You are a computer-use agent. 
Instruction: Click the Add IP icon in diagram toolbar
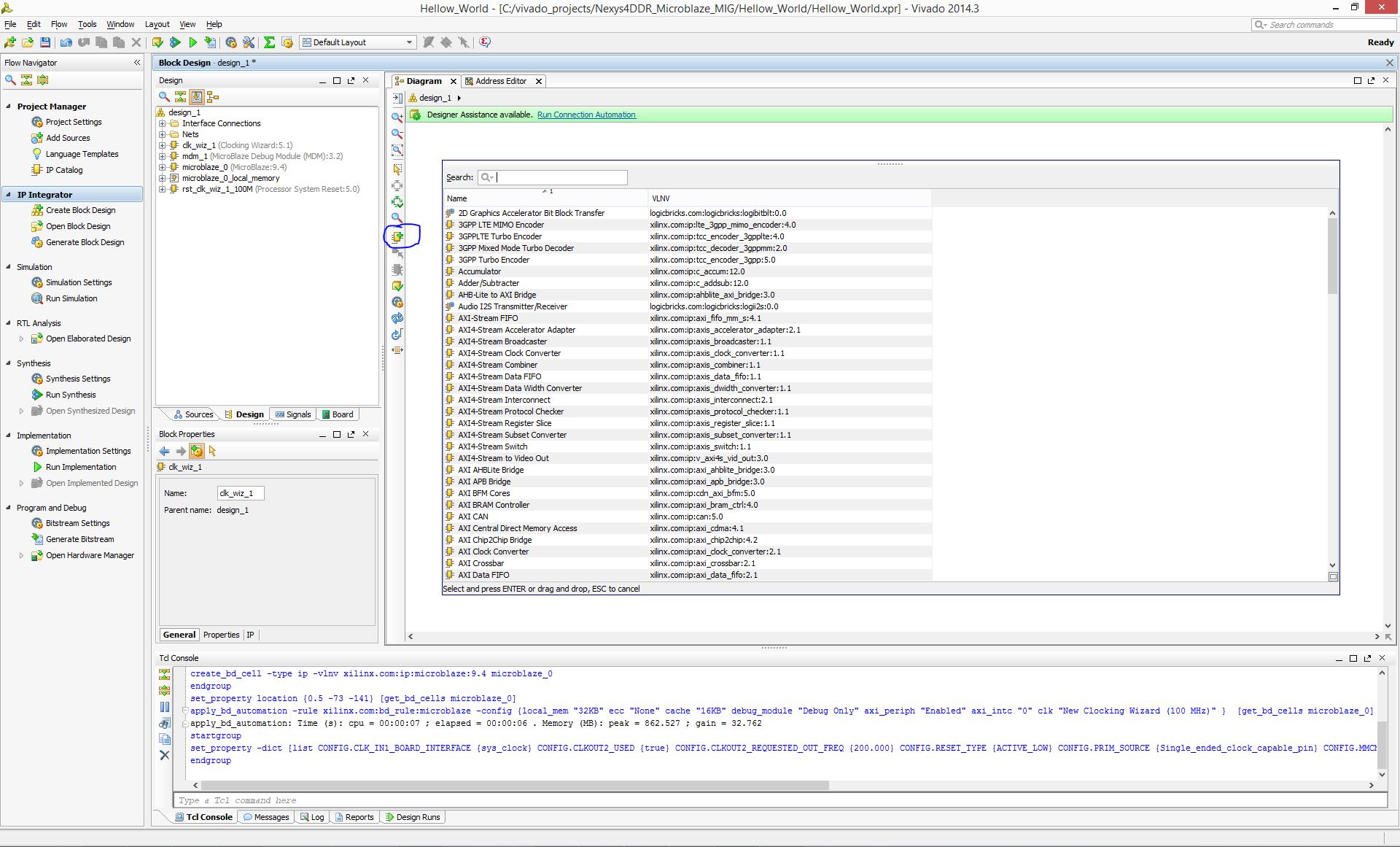pos(397,237)
